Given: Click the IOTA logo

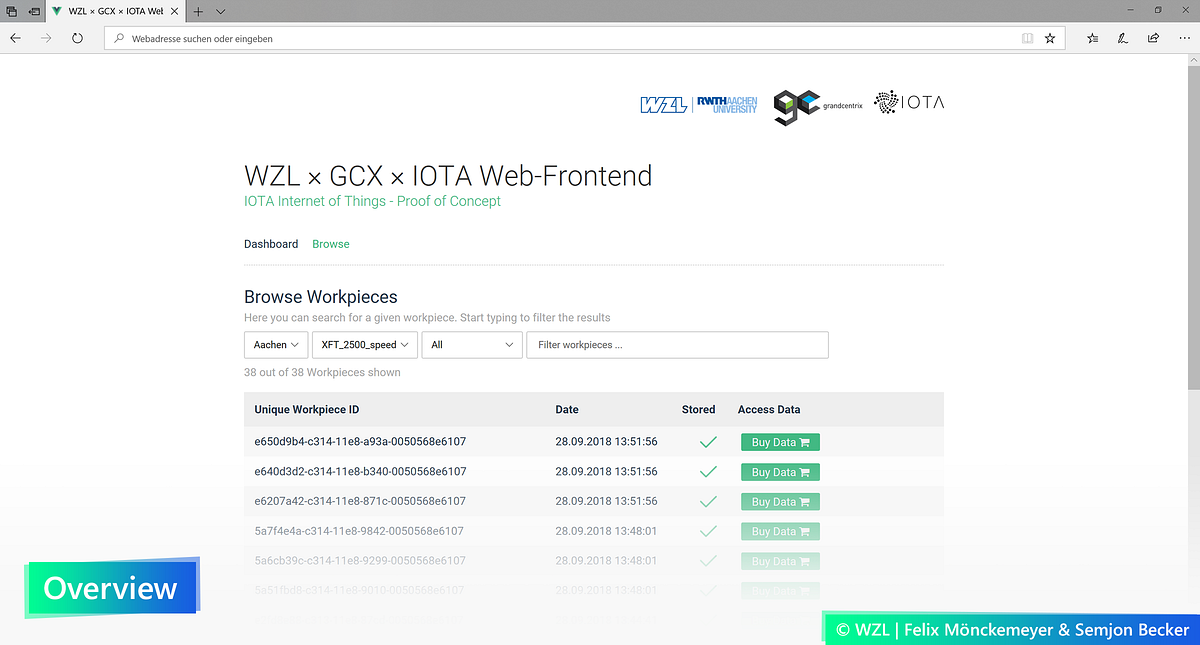Looking at the screenshot, I should [908, 102].
